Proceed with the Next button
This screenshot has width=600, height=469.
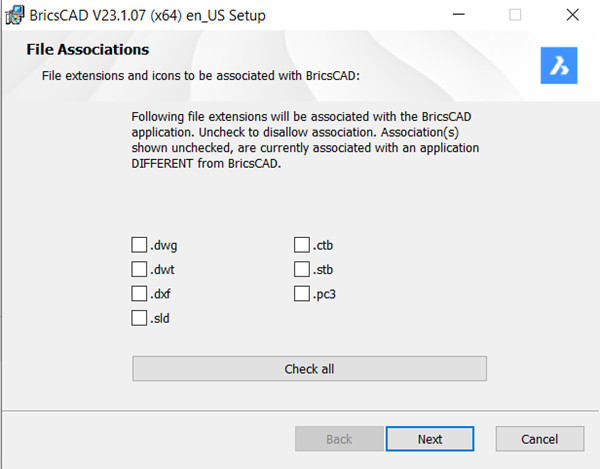coord(430,439)
